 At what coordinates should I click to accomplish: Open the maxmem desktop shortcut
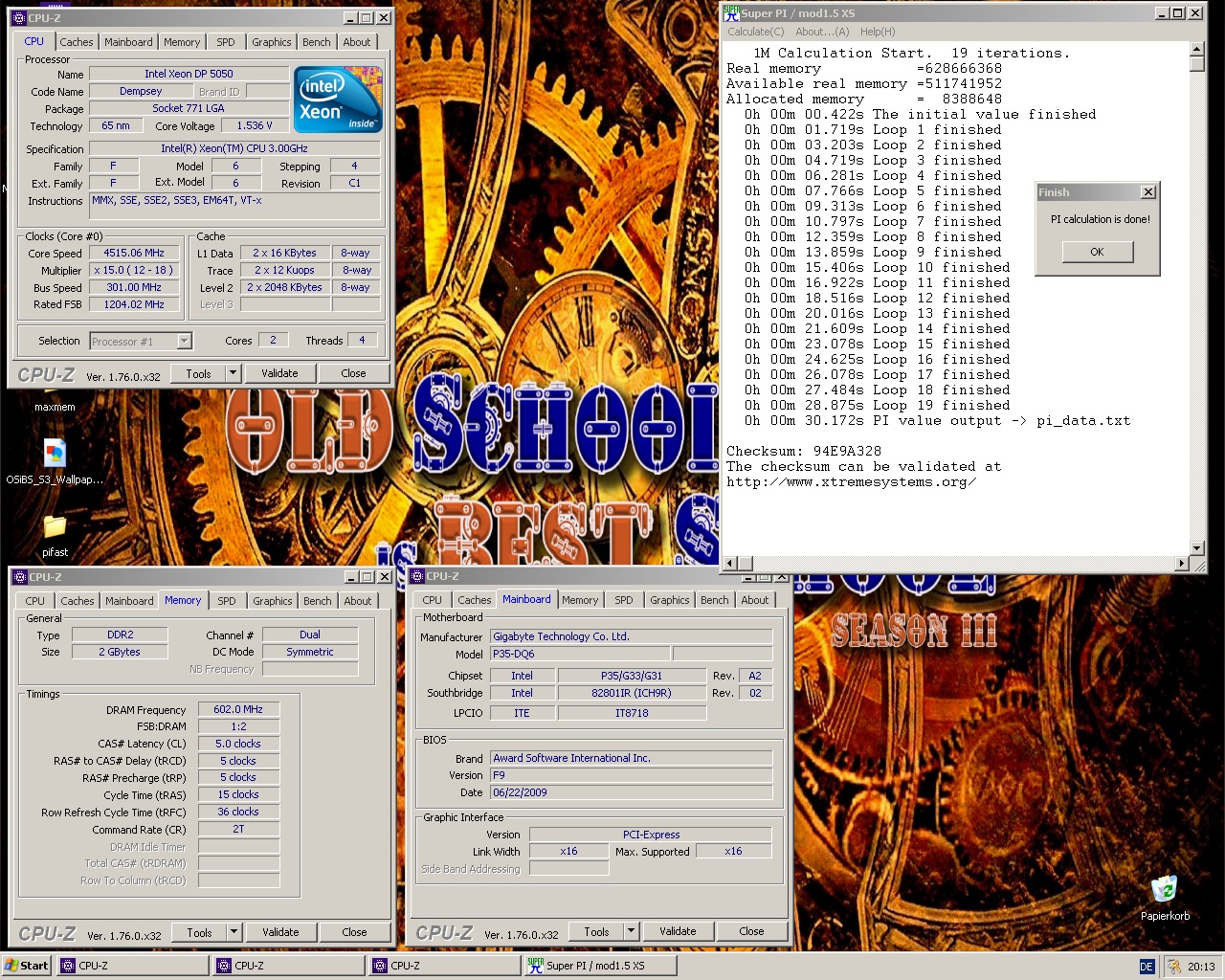coord(55,407)
